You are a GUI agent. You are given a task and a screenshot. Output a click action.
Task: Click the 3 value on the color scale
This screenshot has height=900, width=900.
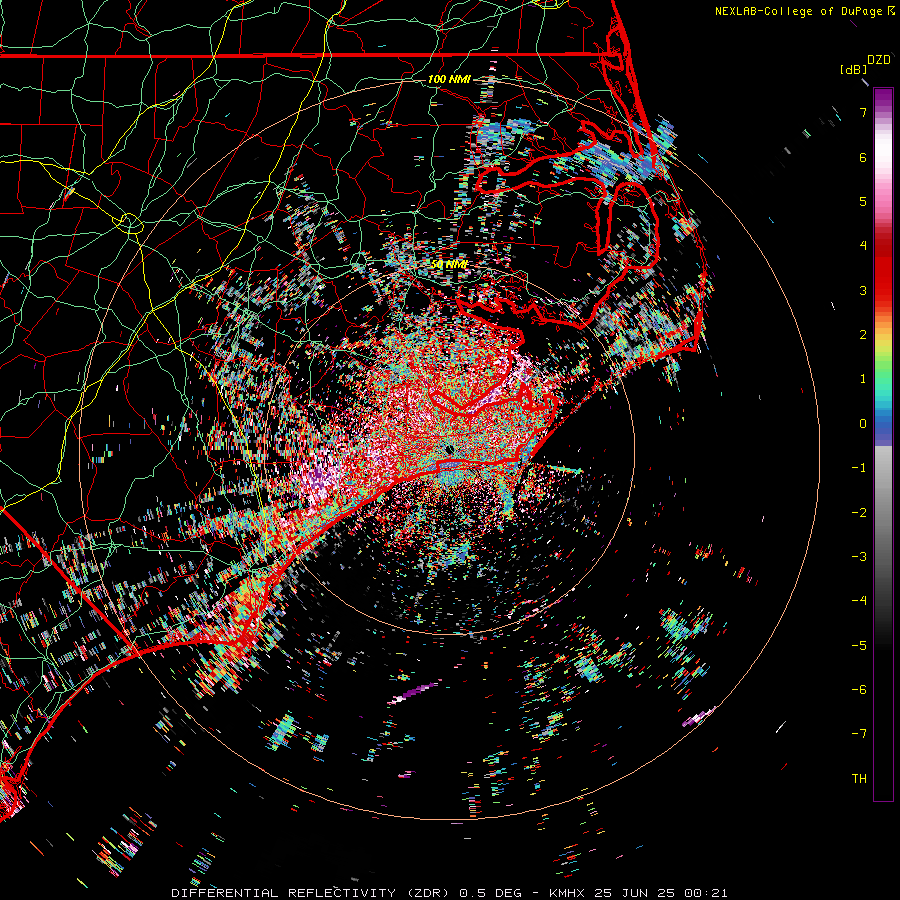pyautogui.click(x=863, y=290)
